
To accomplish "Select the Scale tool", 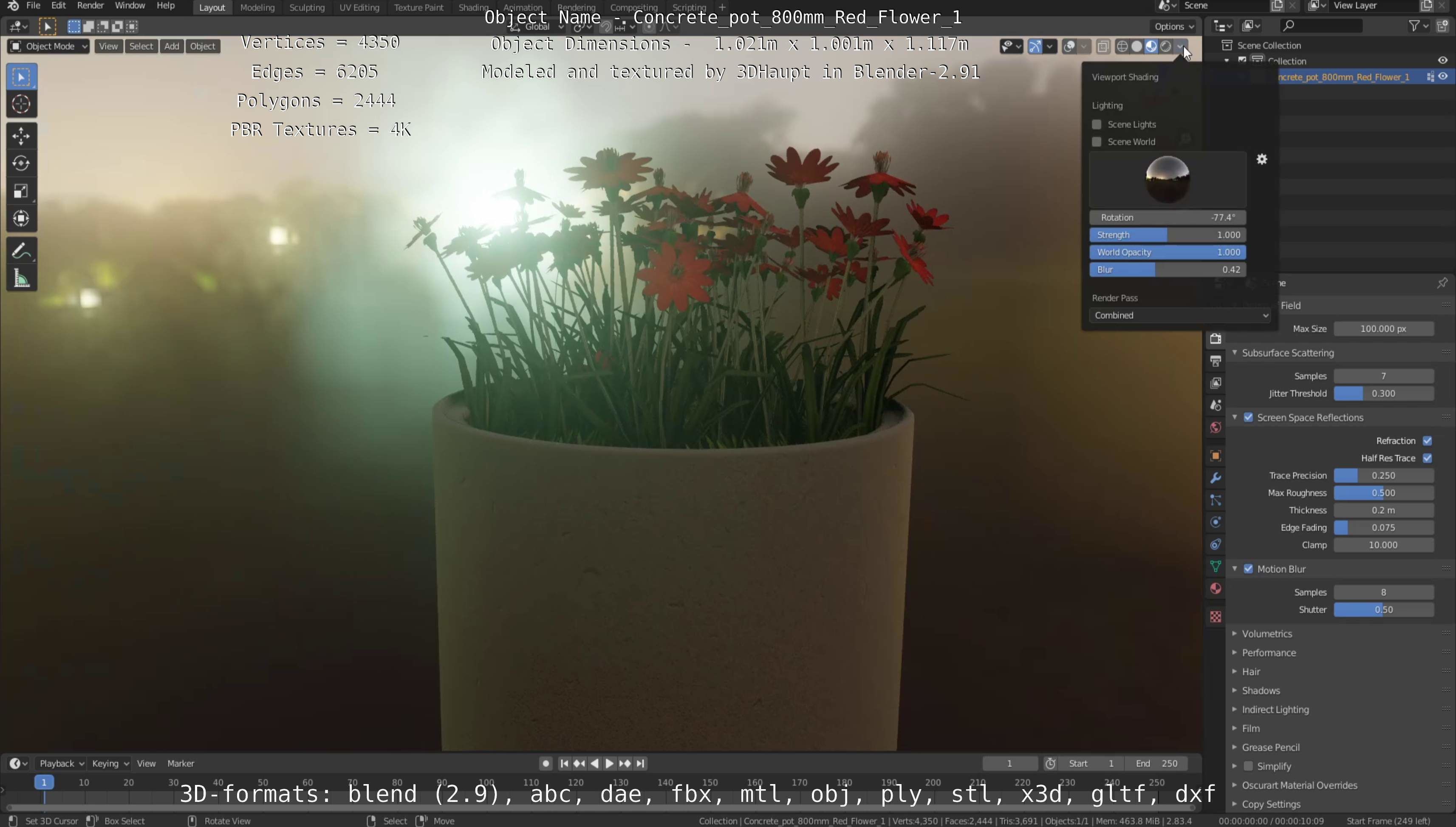I will [x=22, y=191].
